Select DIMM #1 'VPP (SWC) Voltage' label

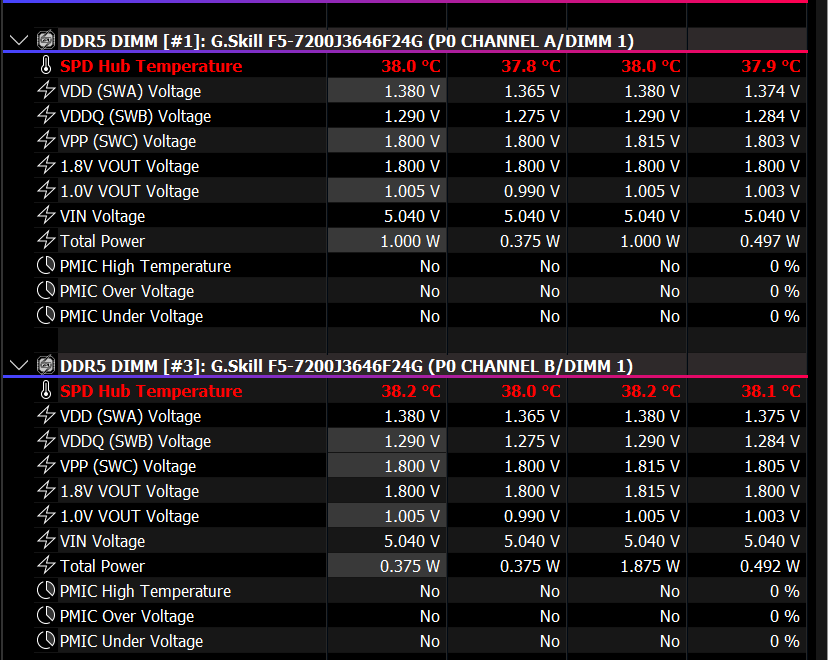[128, 142]
